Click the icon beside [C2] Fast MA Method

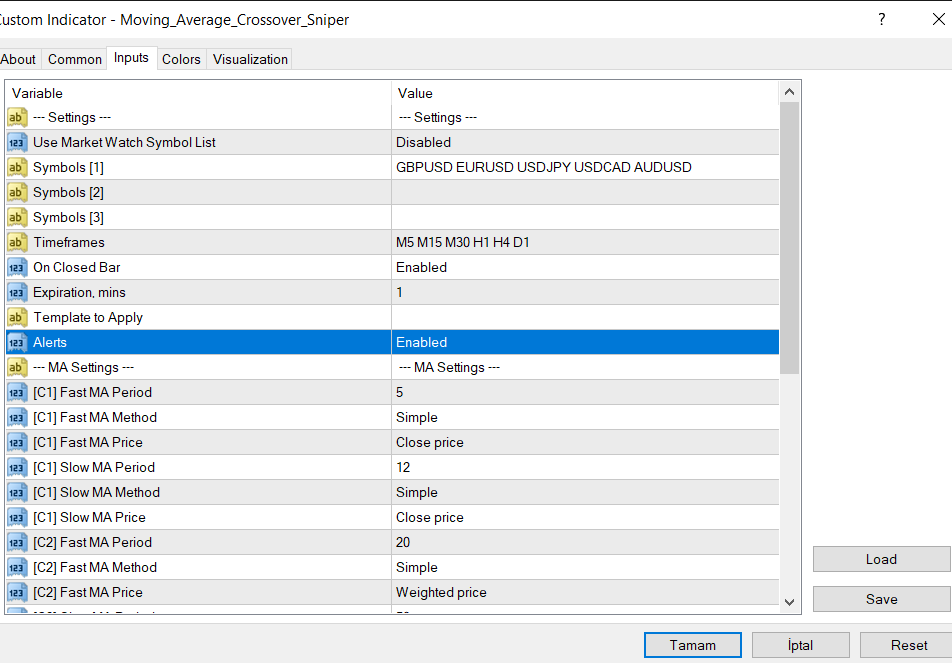point(17,567)
